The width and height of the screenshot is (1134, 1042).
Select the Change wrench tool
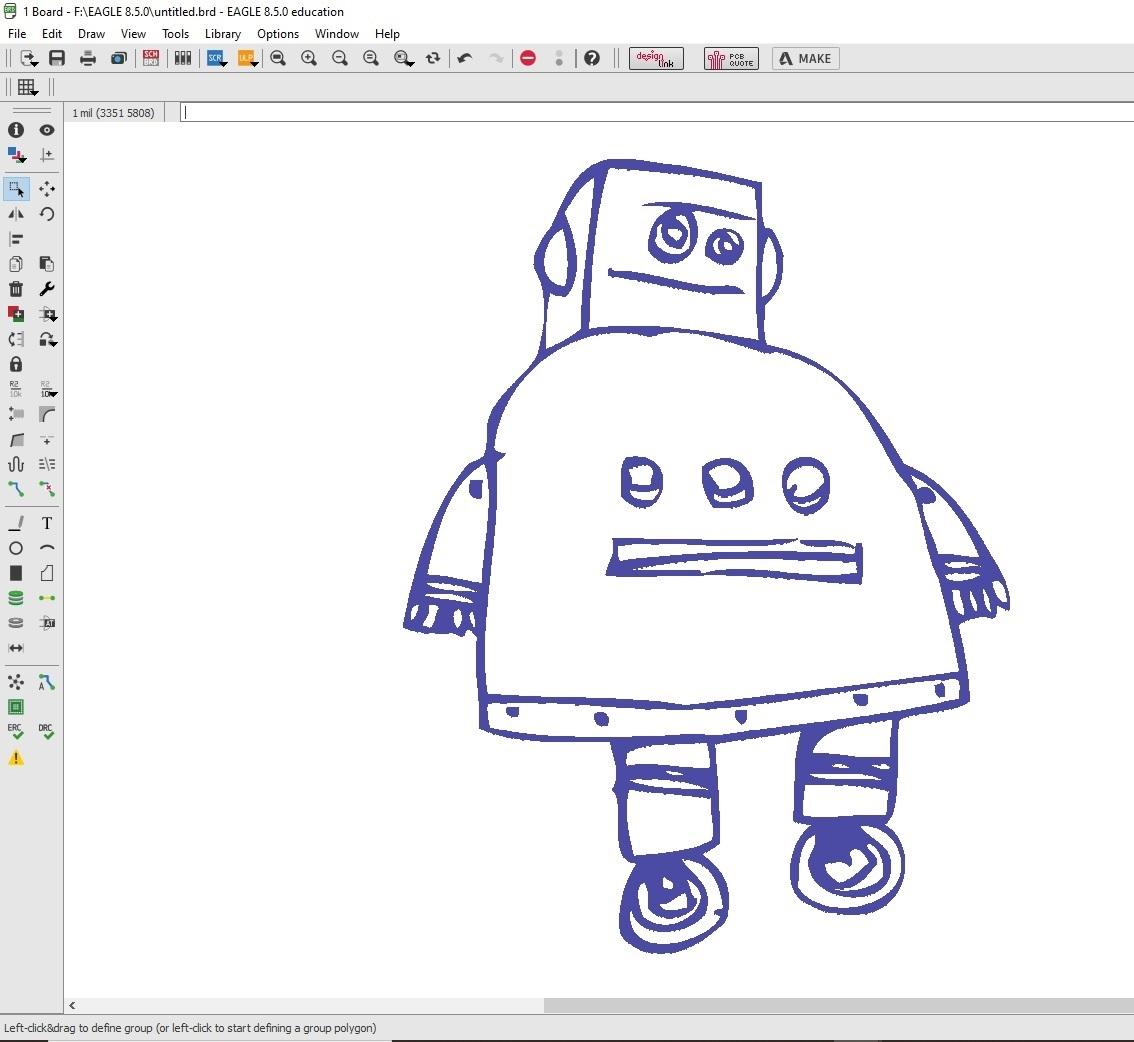[x=47, y=289]
